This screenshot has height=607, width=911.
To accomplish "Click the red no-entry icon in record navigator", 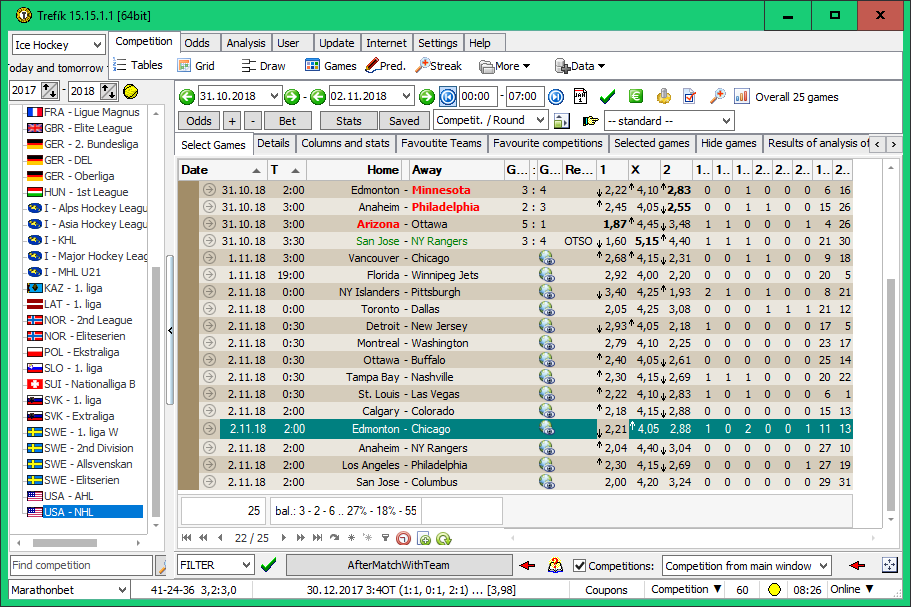I will tap(404, 538).
